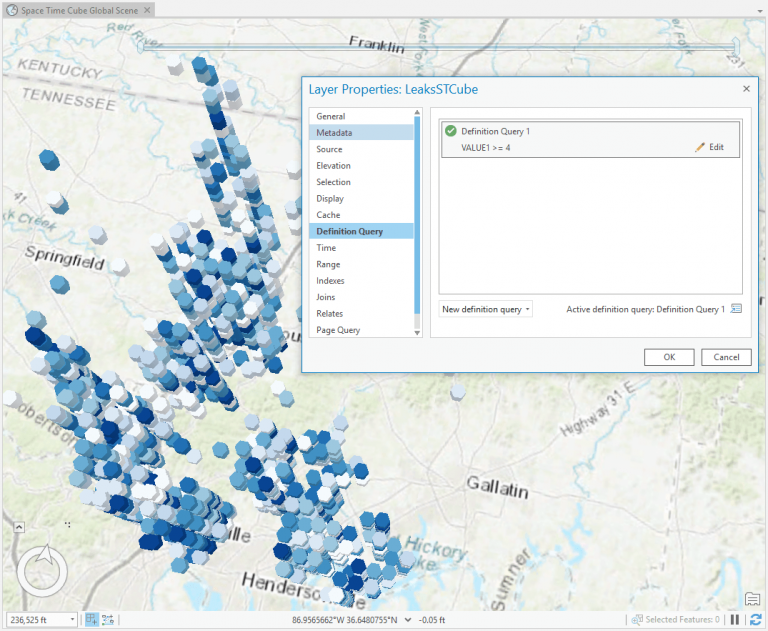The image size is (768, 631).
Task: Open active definition query list icon
Action: tap(736, 309)
